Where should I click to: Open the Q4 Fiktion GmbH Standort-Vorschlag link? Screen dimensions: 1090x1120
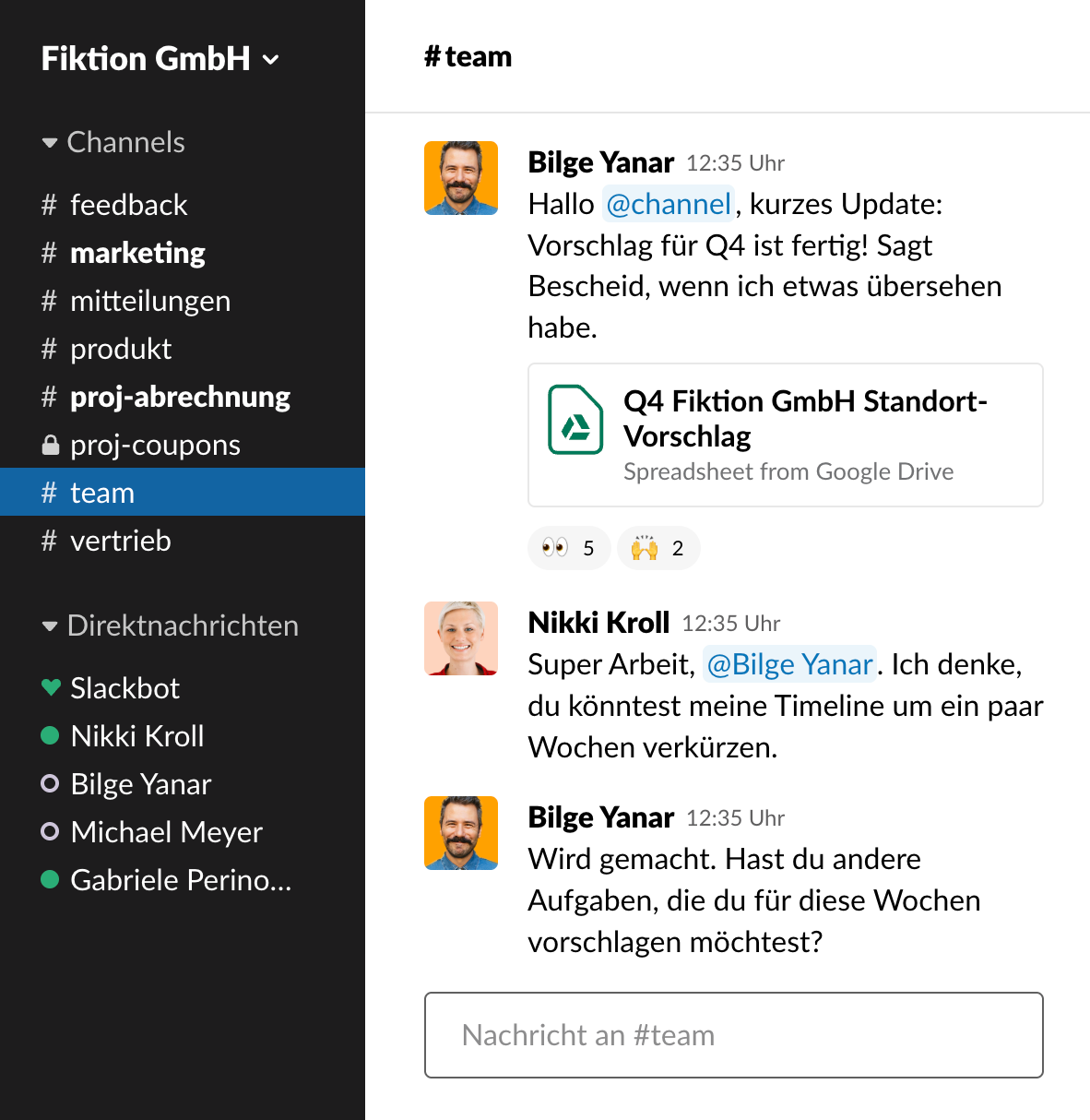click(x=805, y=418)
